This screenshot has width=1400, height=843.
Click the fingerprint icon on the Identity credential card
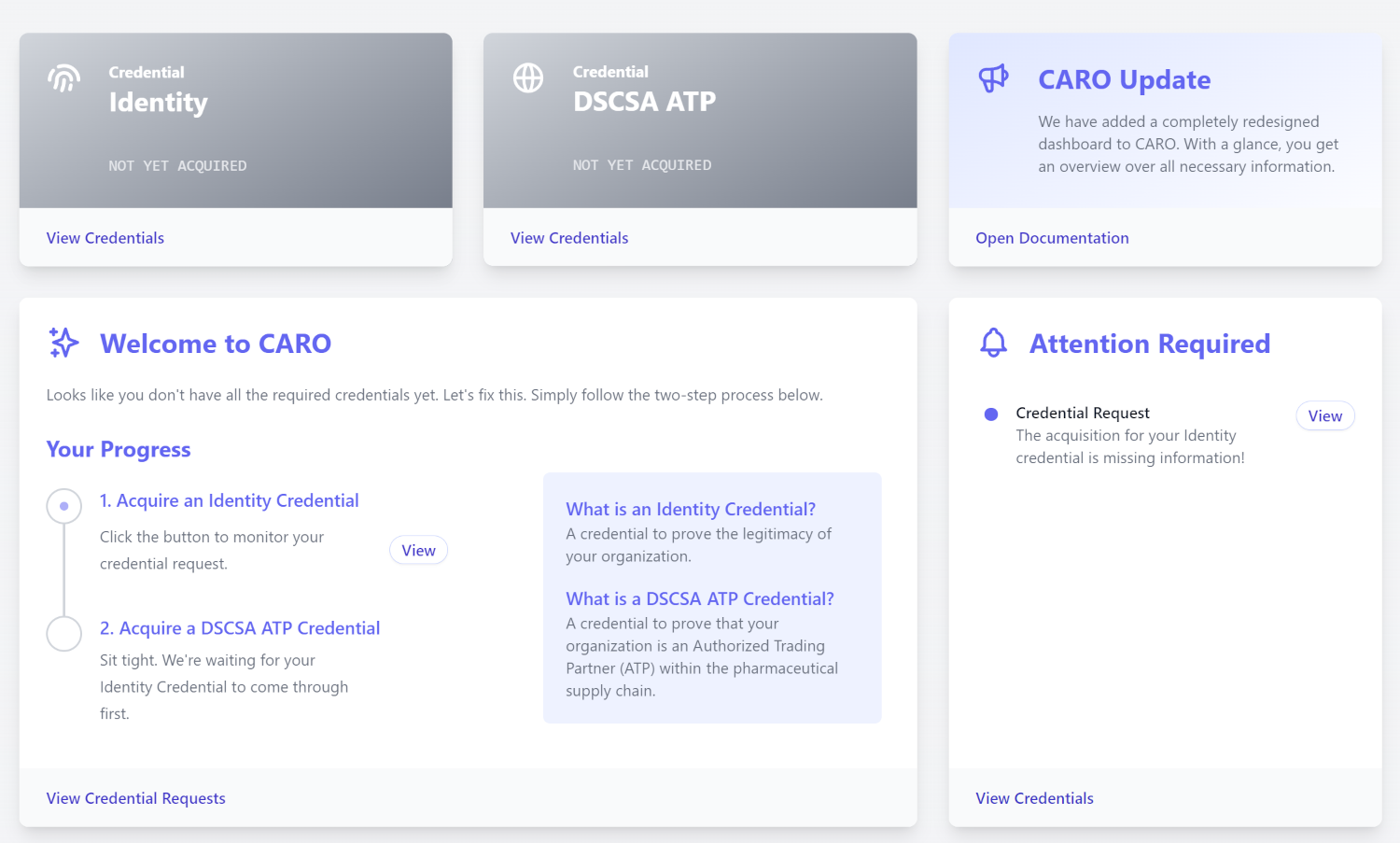[63, 78]
